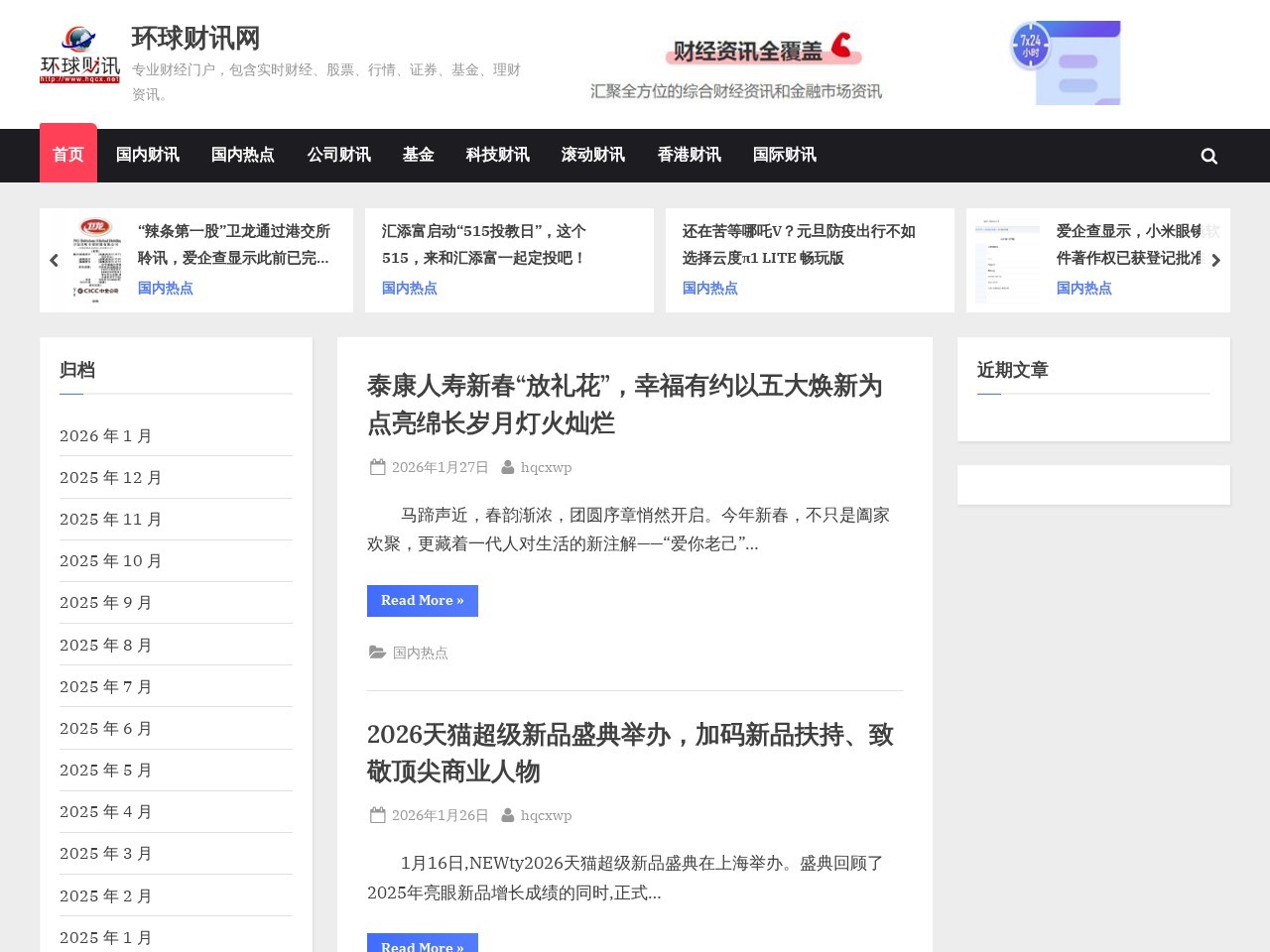Open archive 2025 年 7 月
Viewport: 1270px width, 952px height.
tap(106, 687)
